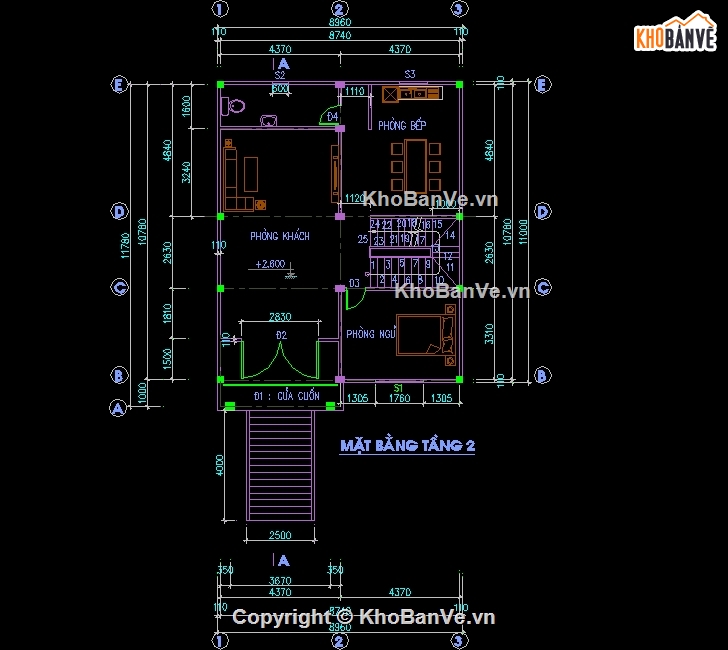The height and width of the screenshot is (650, 728).
Task: Click stair step number 25
Action: (x=363, y=239)
